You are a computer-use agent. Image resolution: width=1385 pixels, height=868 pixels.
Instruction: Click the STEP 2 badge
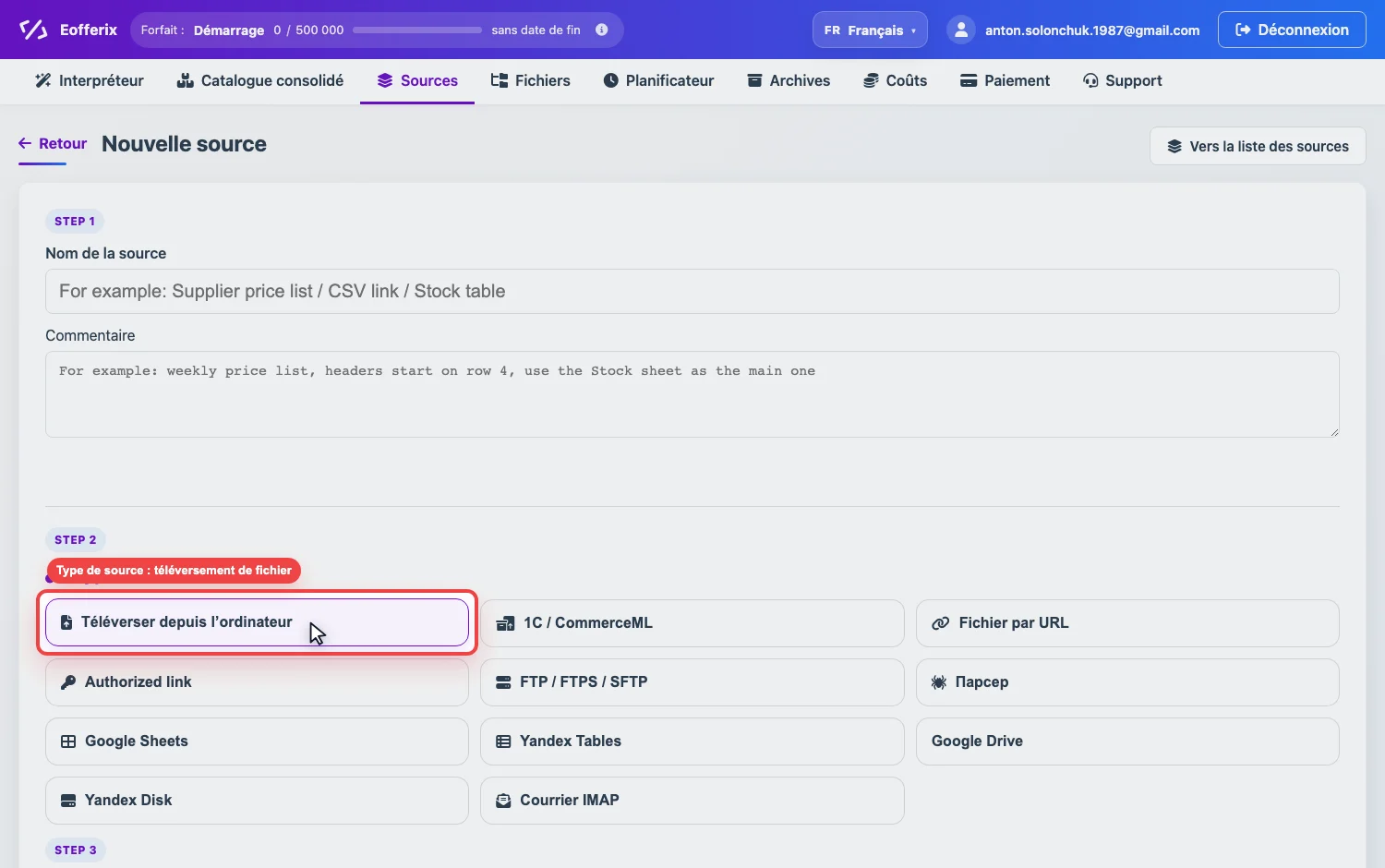coord(76,539)
